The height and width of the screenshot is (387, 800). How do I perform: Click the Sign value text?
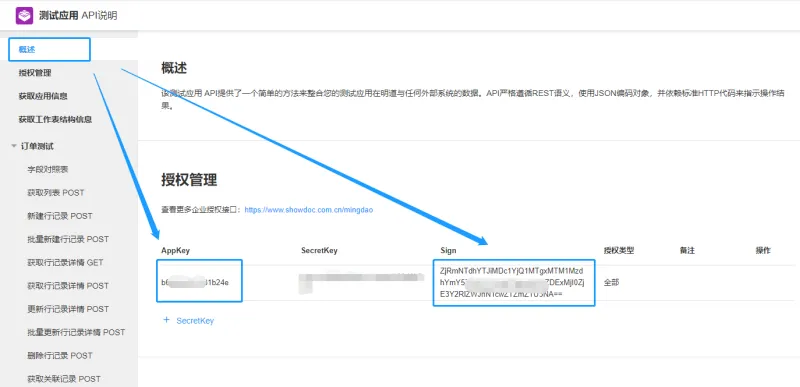512,282
